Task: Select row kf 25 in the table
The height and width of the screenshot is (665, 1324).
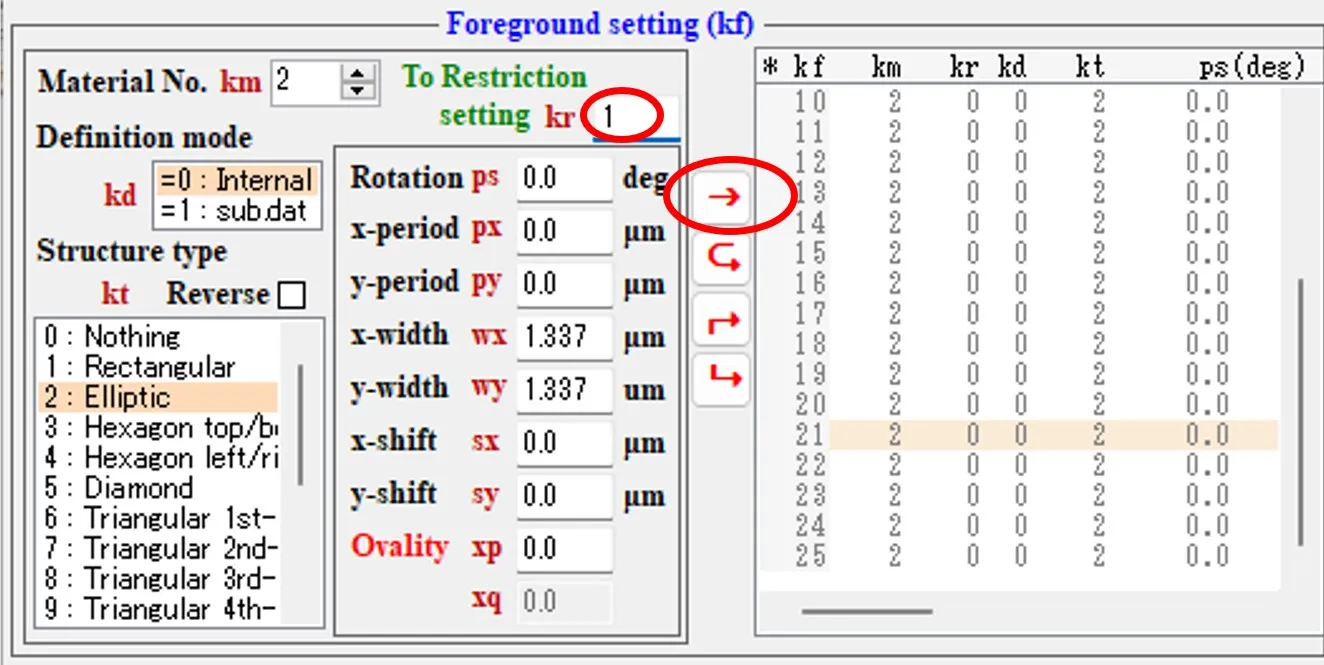Action: tap(1019, 556)
